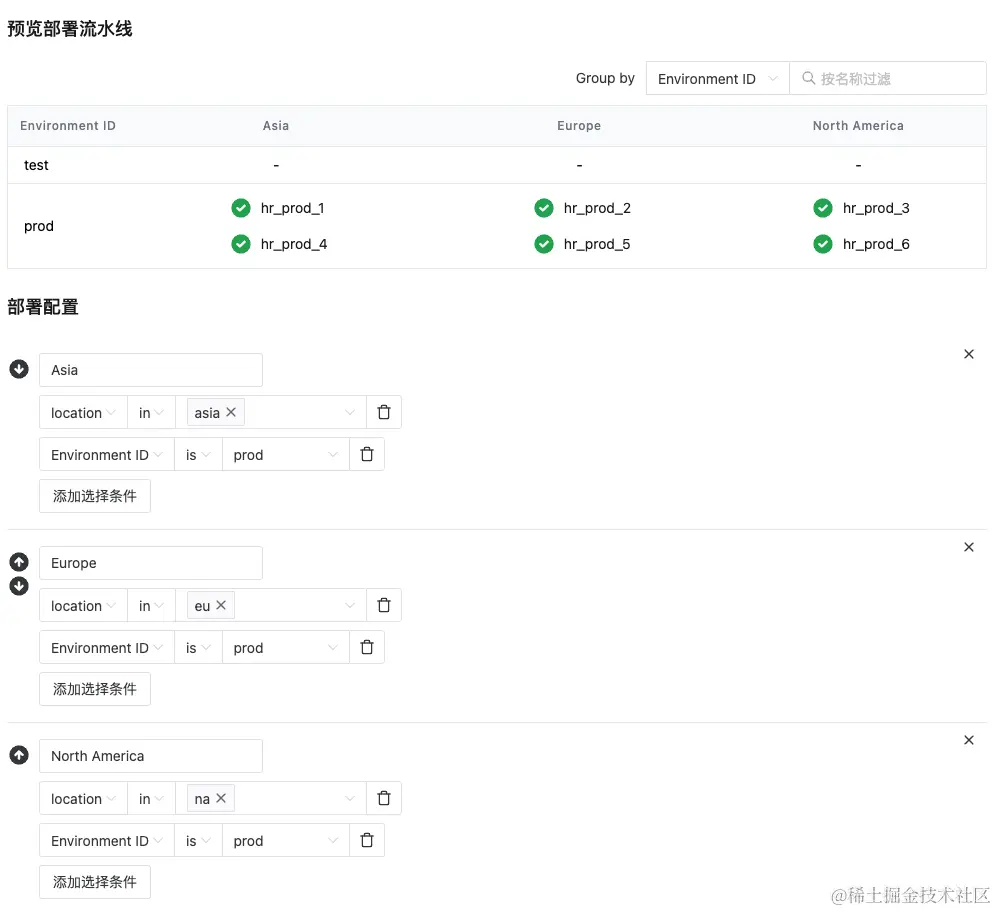
Task: Open the Asia Environment ID field dropdown
Action: pyautogui.click(x=107, y=454)
